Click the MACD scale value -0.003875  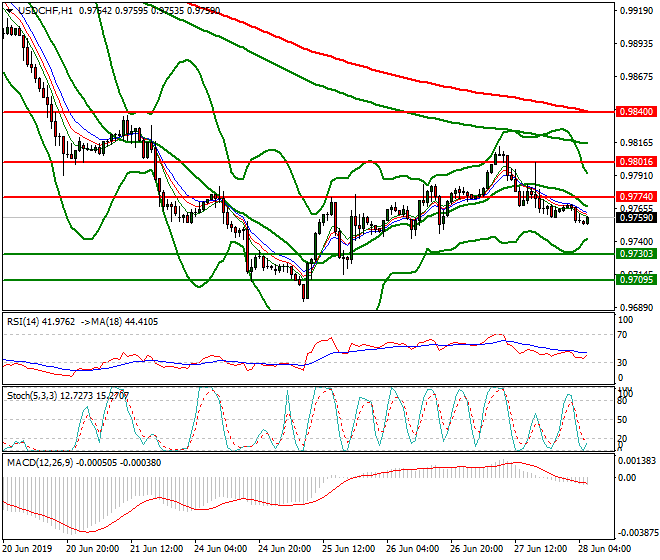click(636, 533)
